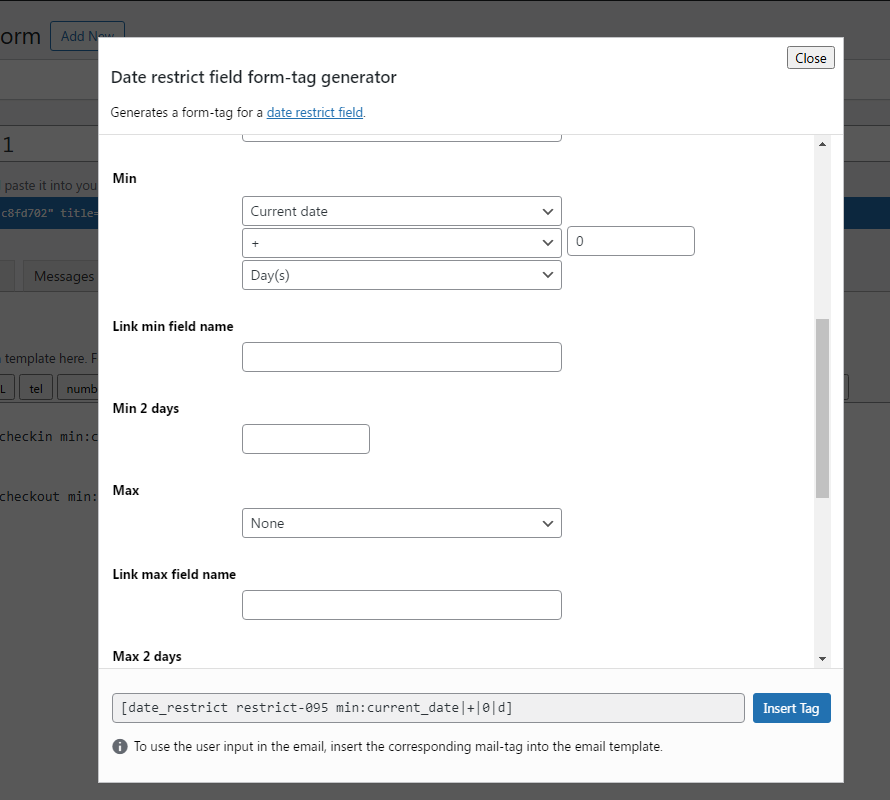Screen dimensions: 890x800
Task: Click the 'Max 2 days' label
Action: tap(147, 656)
